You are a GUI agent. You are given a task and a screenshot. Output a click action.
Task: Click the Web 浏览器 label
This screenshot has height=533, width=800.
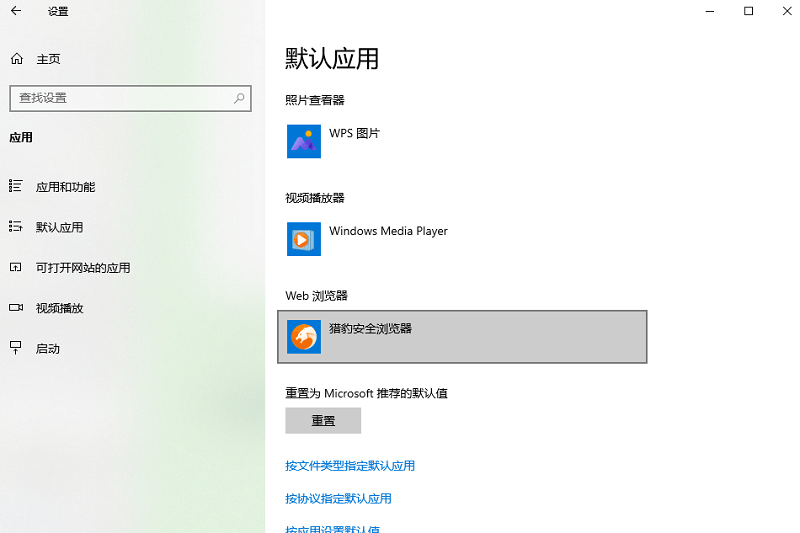tap(316, 296)
